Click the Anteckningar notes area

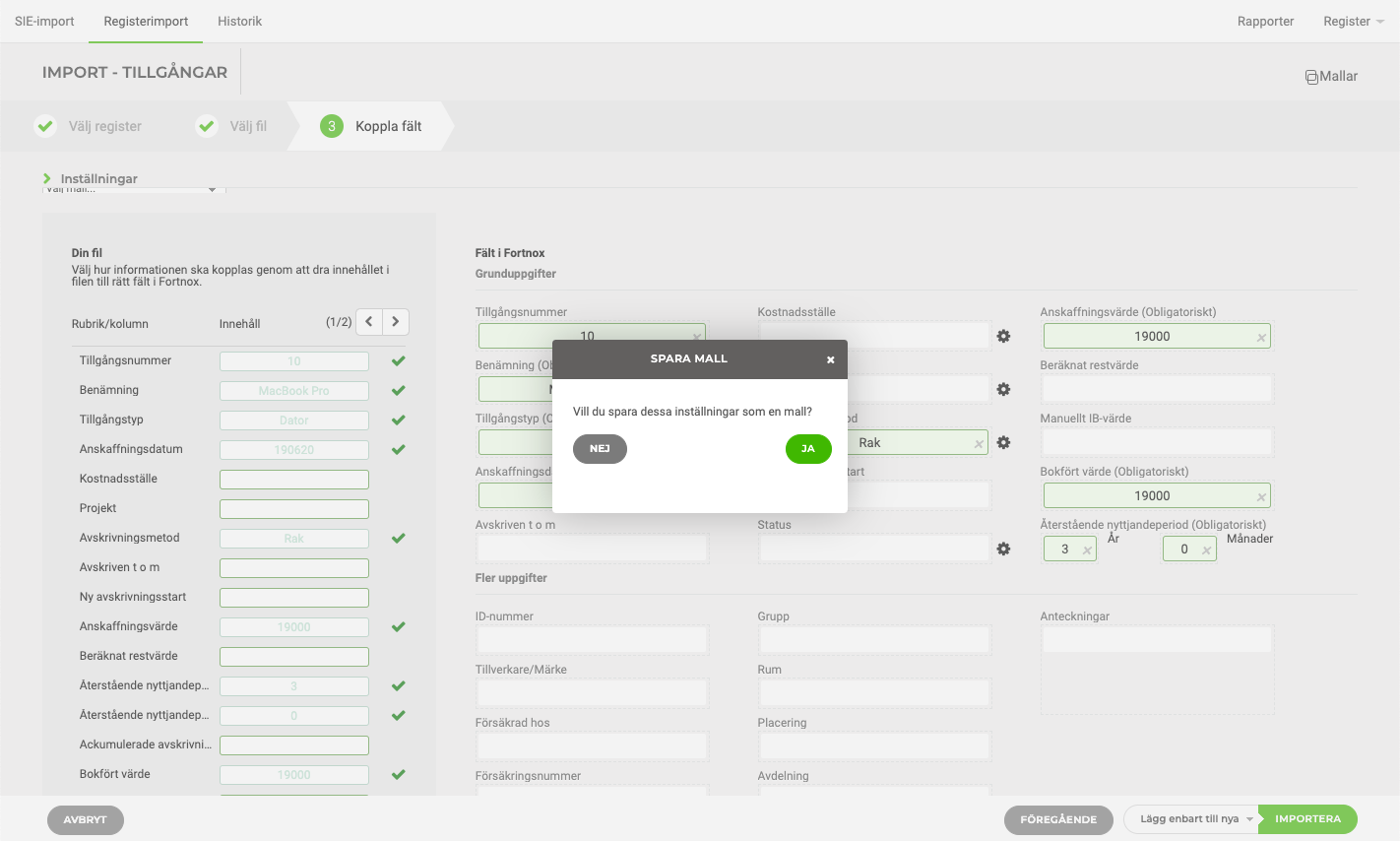coord(1157,670)
